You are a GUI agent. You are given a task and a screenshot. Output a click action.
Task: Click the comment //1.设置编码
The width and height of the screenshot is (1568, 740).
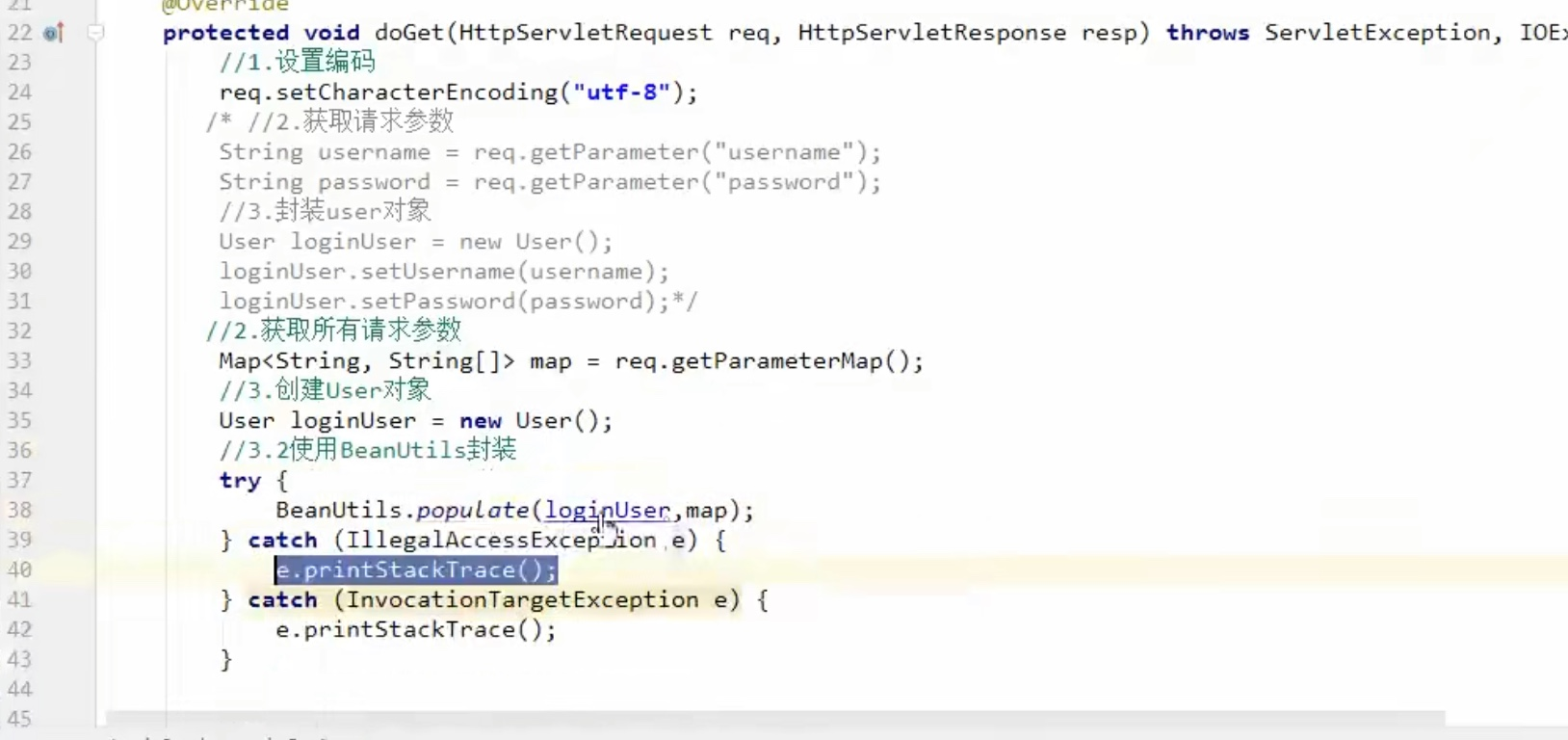[x=298, y=63]
